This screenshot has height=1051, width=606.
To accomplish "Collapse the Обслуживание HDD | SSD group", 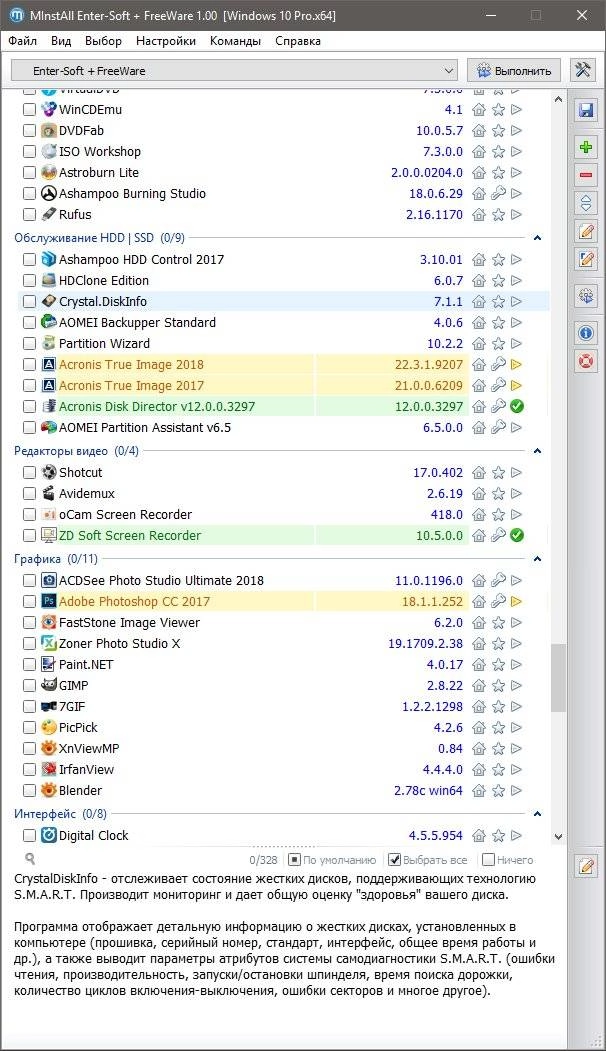I will (x=537, y=238).
